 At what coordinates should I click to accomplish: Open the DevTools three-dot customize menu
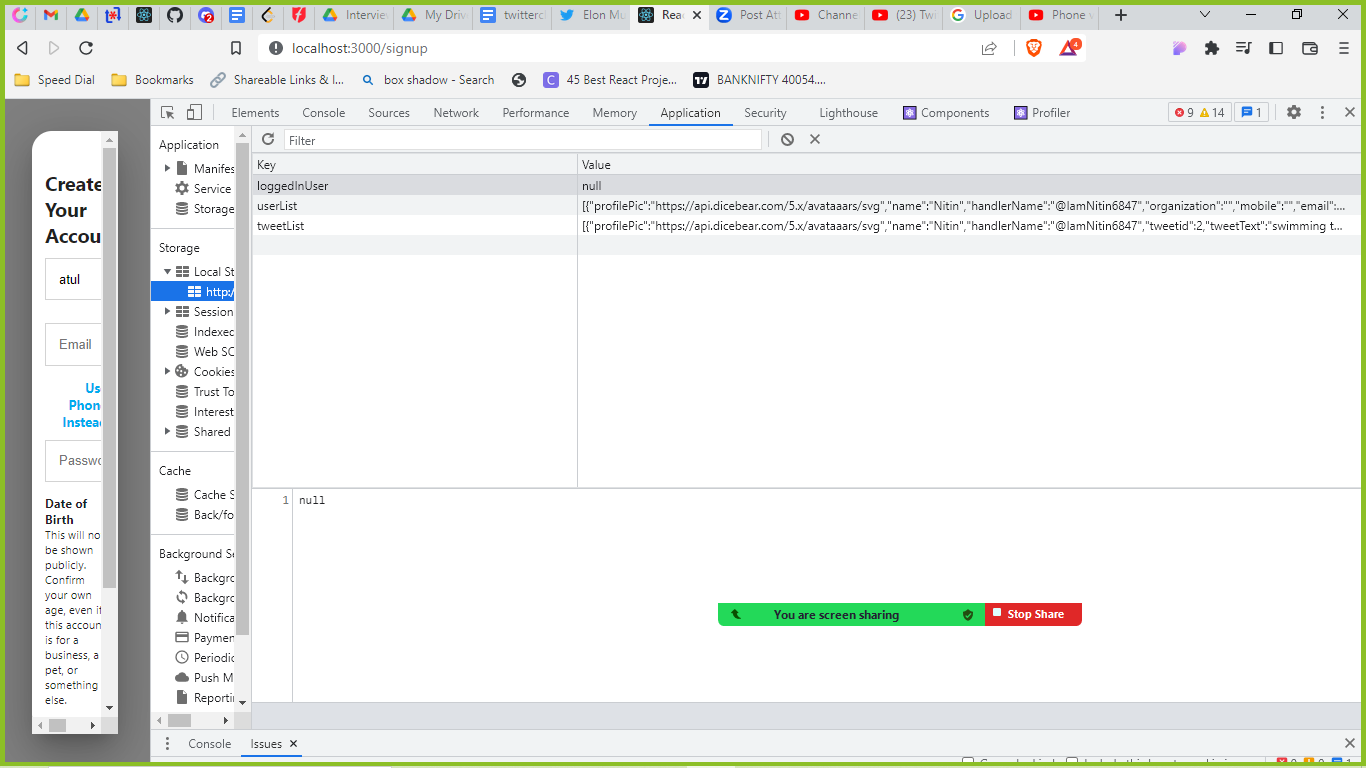(1322, 112)
